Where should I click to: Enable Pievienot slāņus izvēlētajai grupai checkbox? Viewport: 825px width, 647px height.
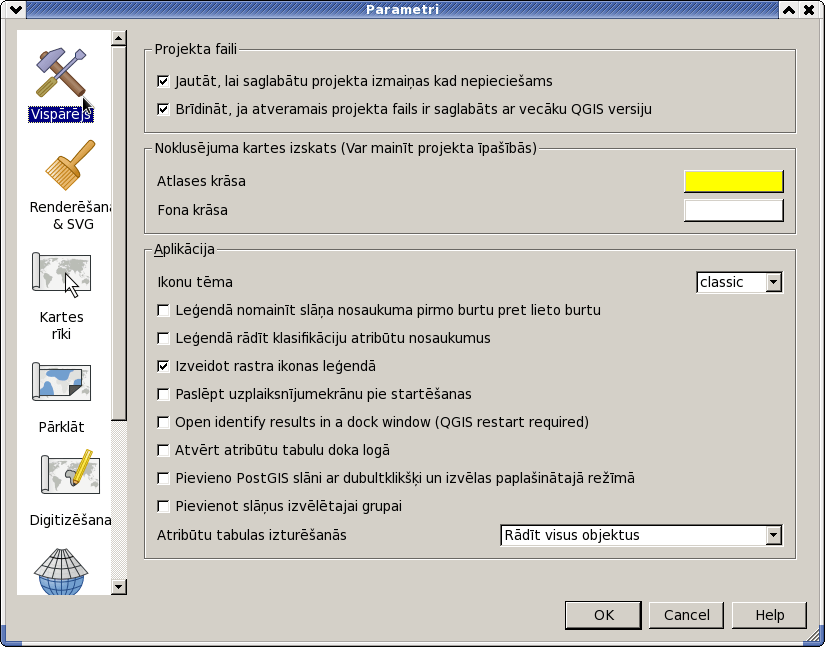coord(163,506)
